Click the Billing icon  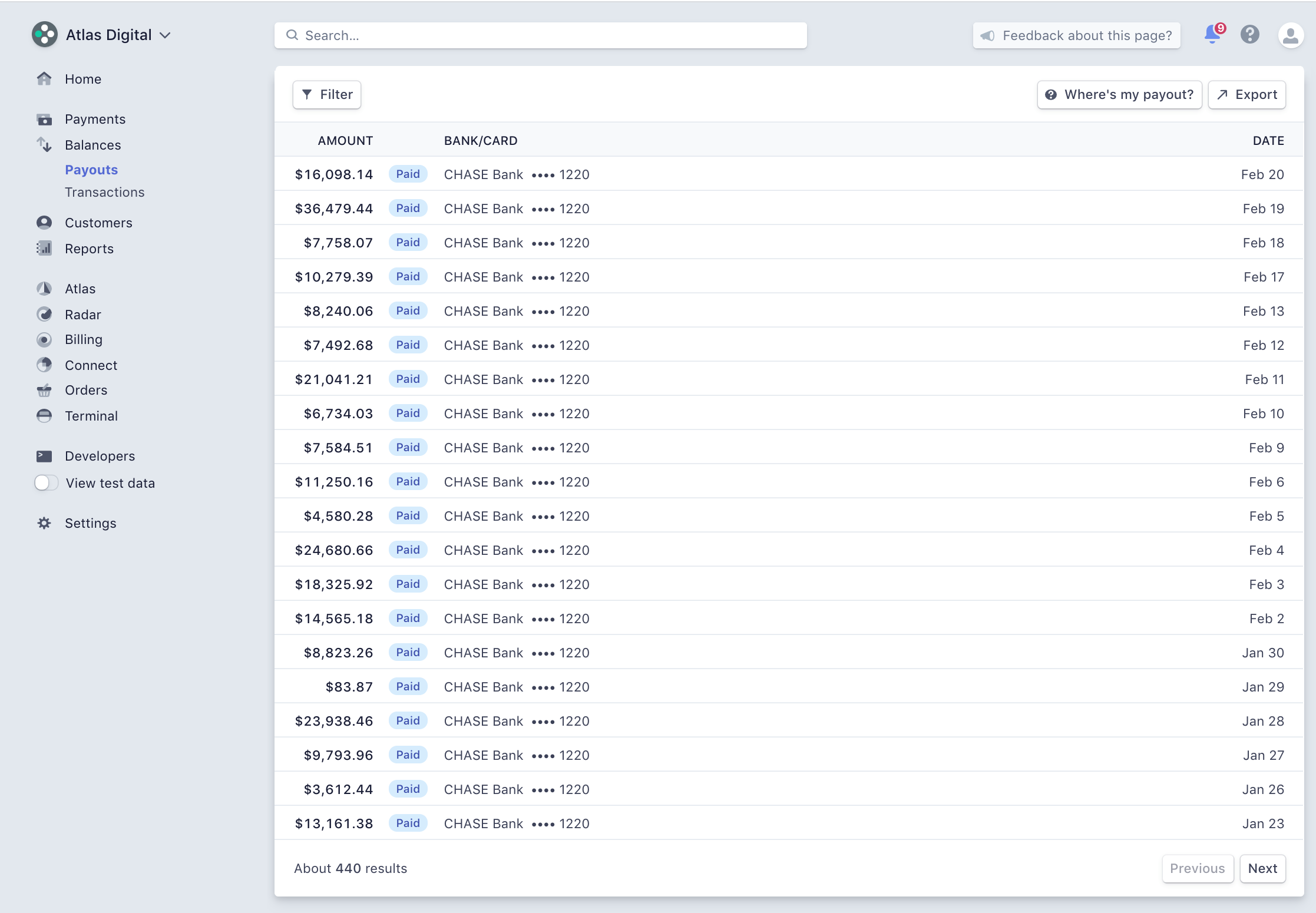[44, 339]
